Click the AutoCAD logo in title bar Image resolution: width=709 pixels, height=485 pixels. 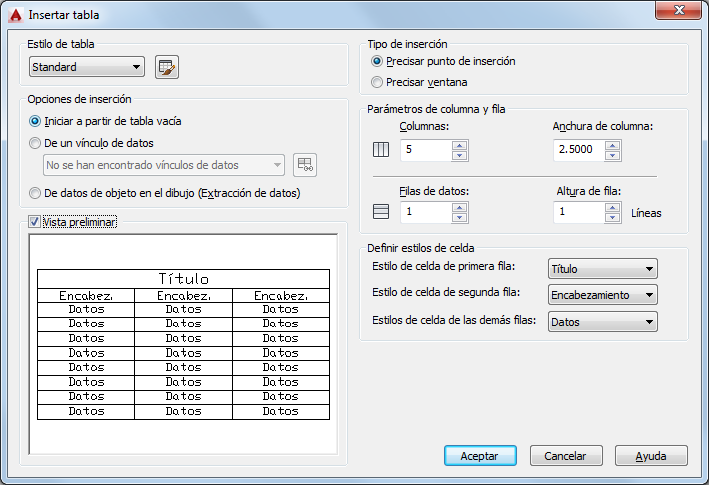15,15
